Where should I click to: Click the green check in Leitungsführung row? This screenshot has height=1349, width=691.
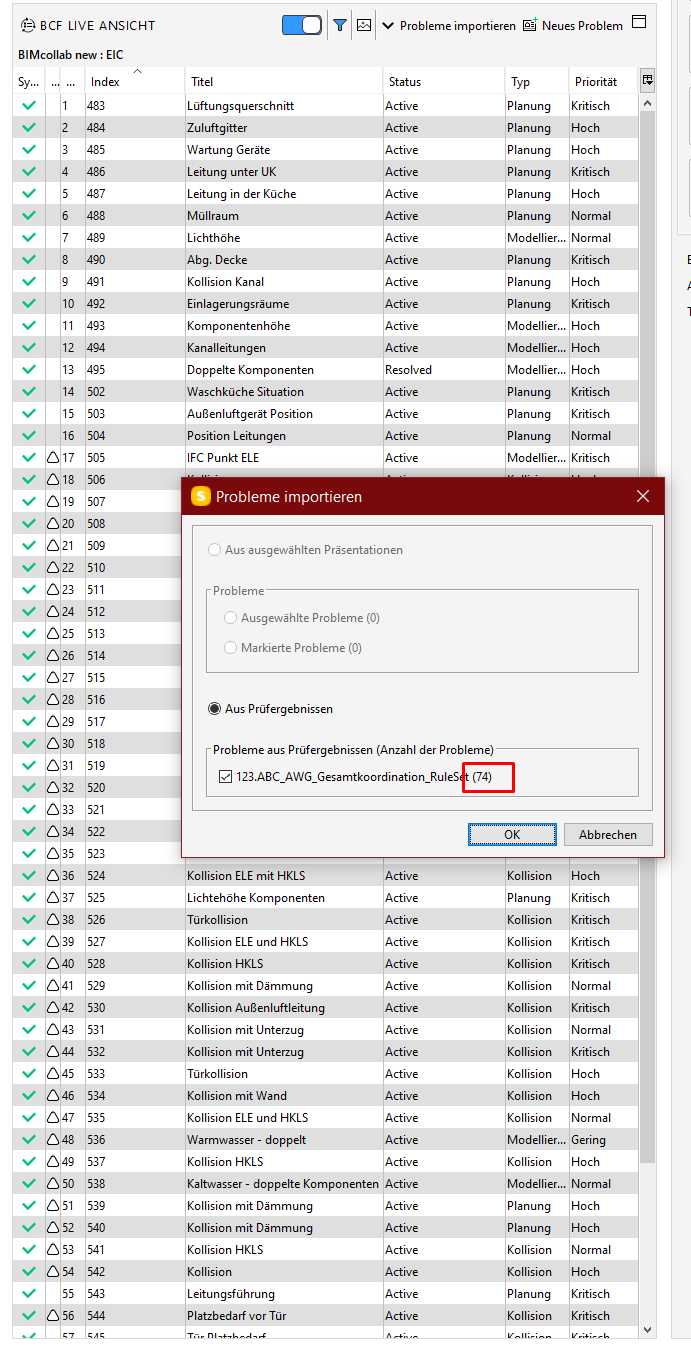[29, 1293]
